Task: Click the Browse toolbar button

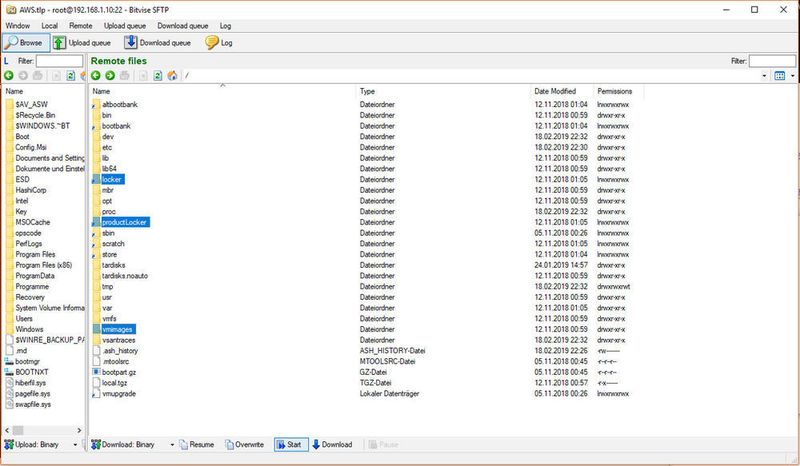Action: tap(26, 43)
